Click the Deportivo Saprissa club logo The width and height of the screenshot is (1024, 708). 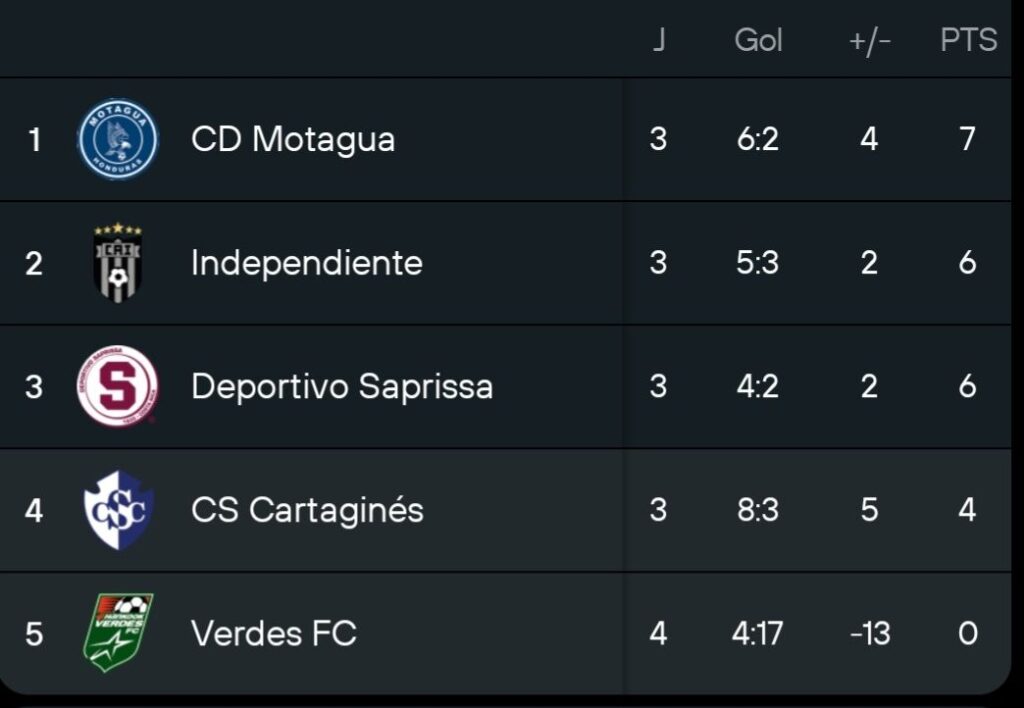point(118,386)
